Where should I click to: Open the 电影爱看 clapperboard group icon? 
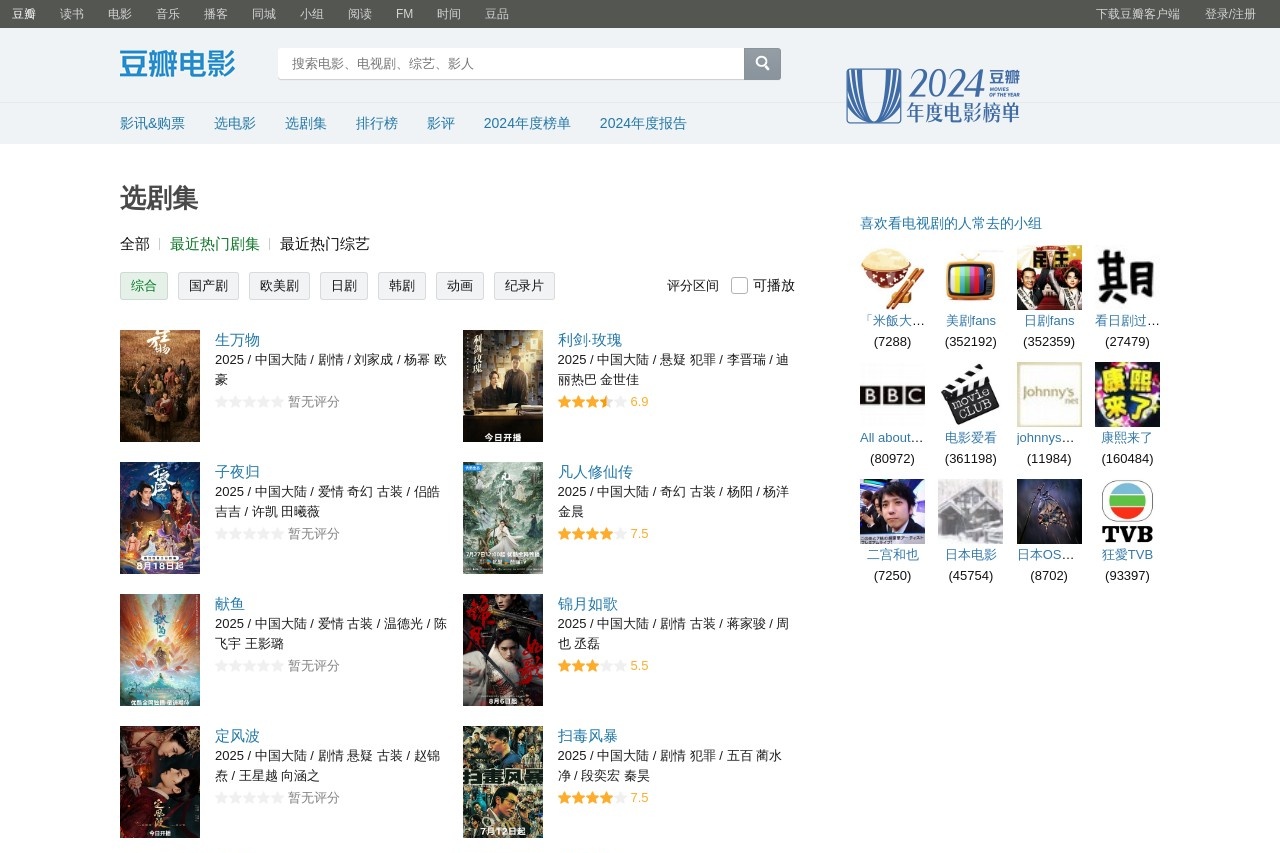[970, 395]
